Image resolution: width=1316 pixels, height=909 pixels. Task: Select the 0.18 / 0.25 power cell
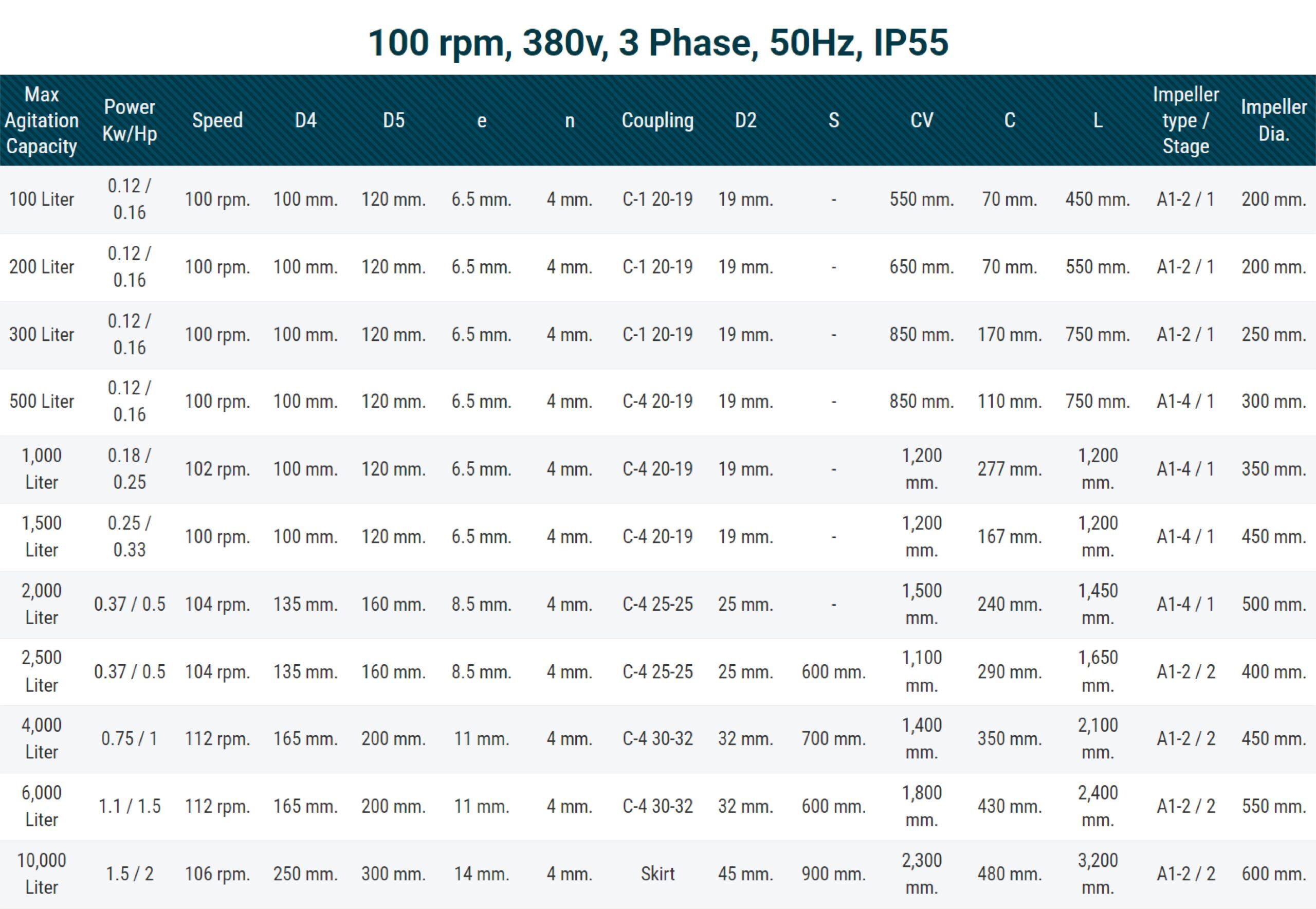(129, 469)
